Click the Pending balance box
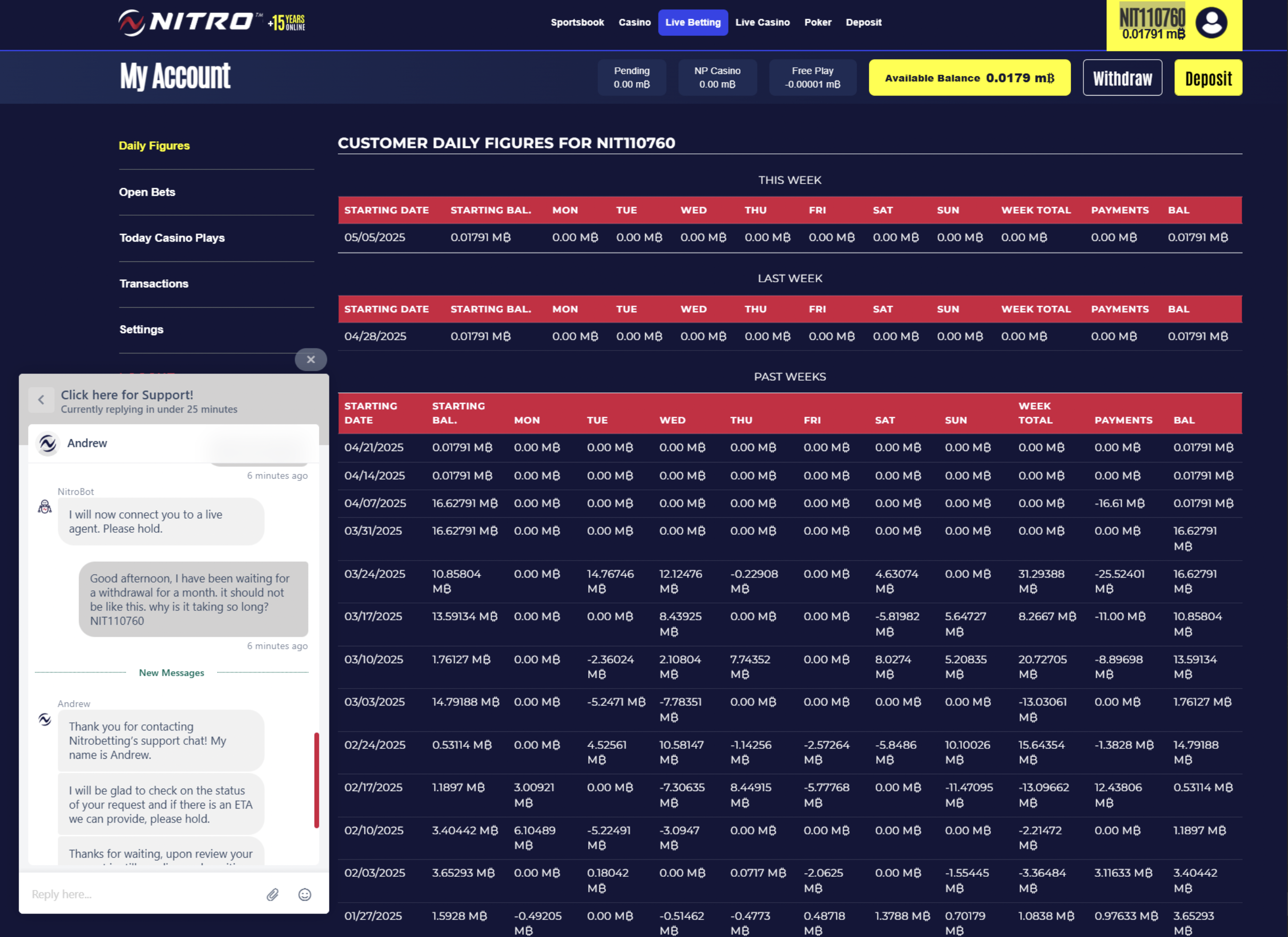 [x=632, y=78]
